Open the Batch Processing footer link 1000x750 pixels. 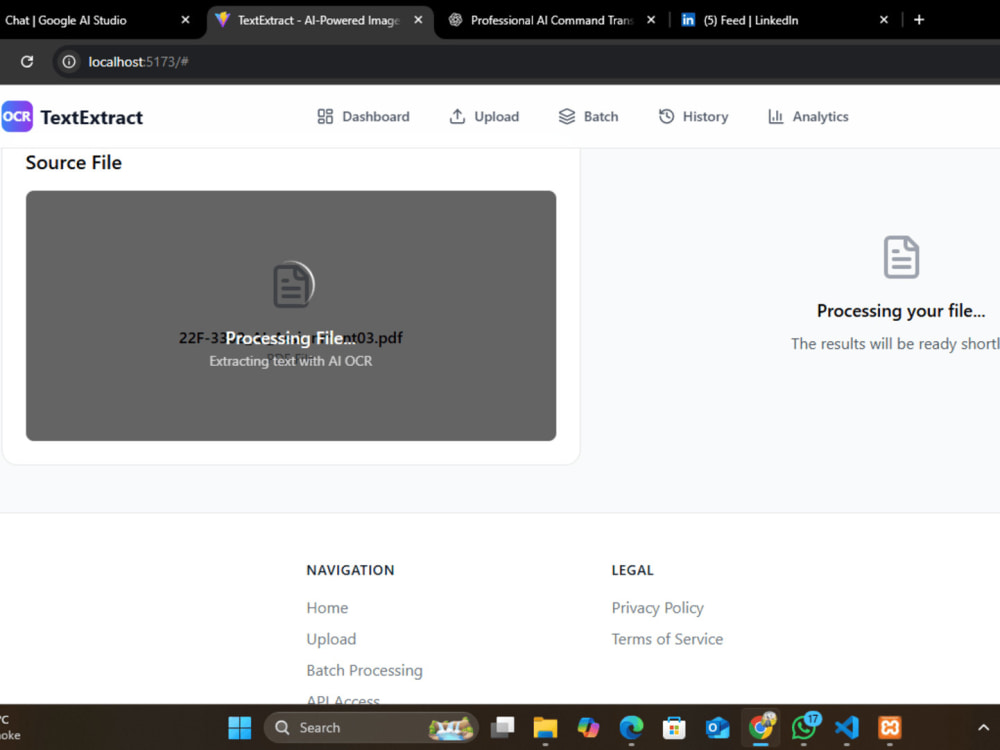(364, 670)
